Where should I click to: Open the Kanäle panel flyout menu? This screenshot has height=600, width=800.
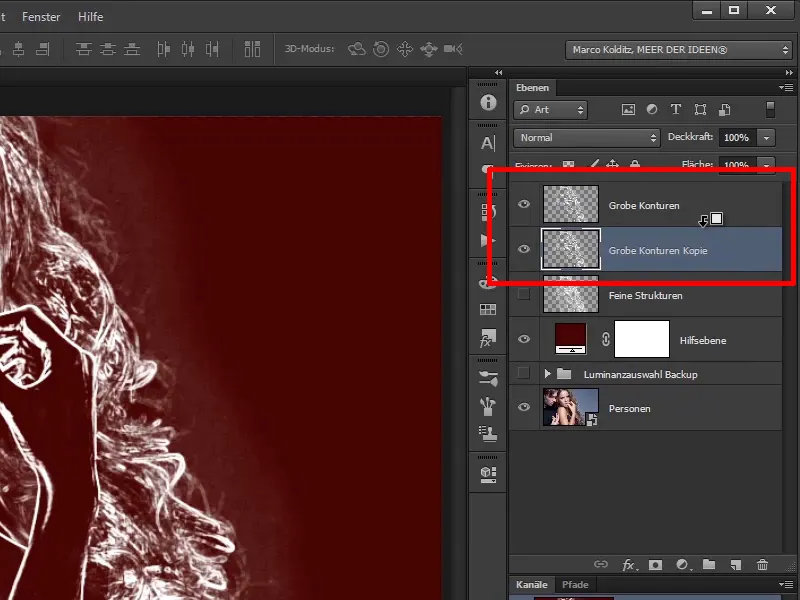pos(786,584)
